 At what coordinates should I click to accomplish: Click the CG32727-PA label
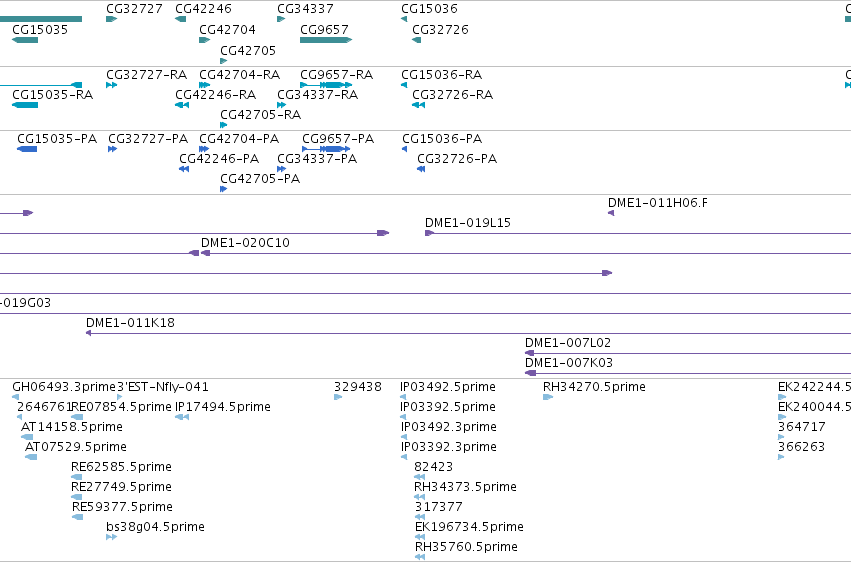148,138
